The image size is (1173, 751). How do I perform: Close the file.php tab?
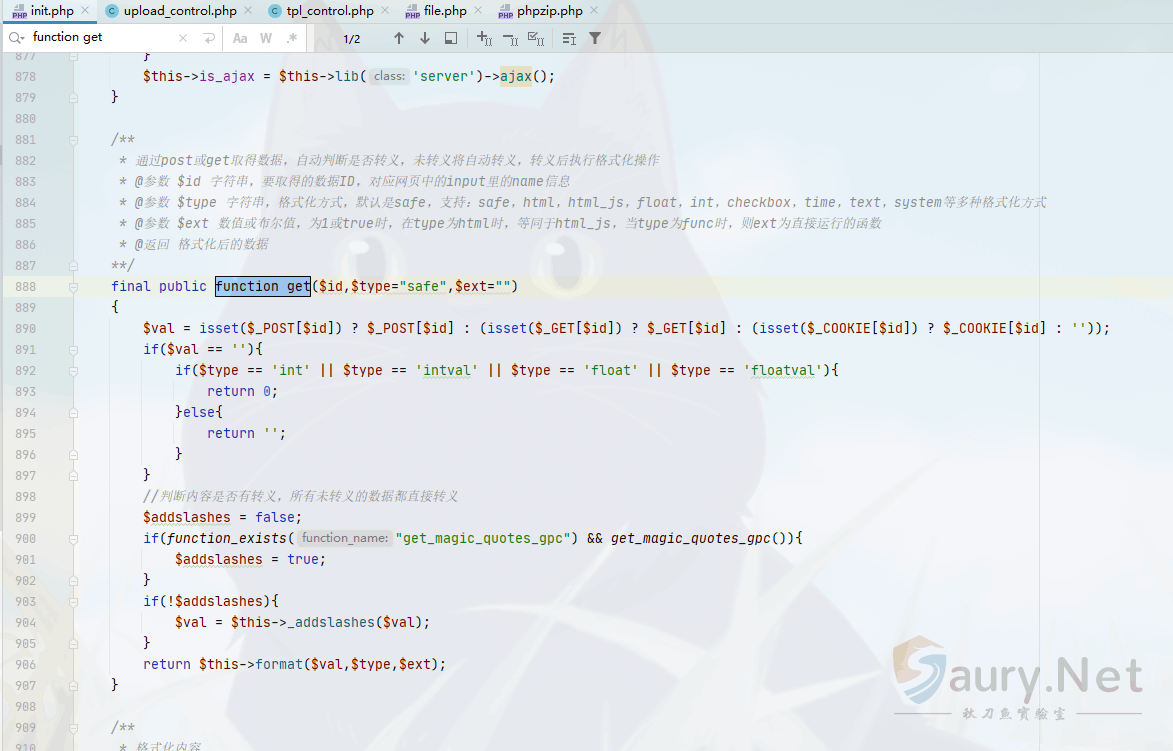[x=478, y=11]
